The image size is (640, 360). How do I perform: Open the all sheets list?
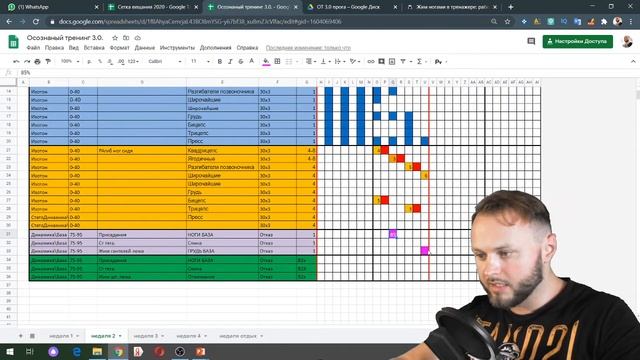pyautogui.click(x=32, y=336)
